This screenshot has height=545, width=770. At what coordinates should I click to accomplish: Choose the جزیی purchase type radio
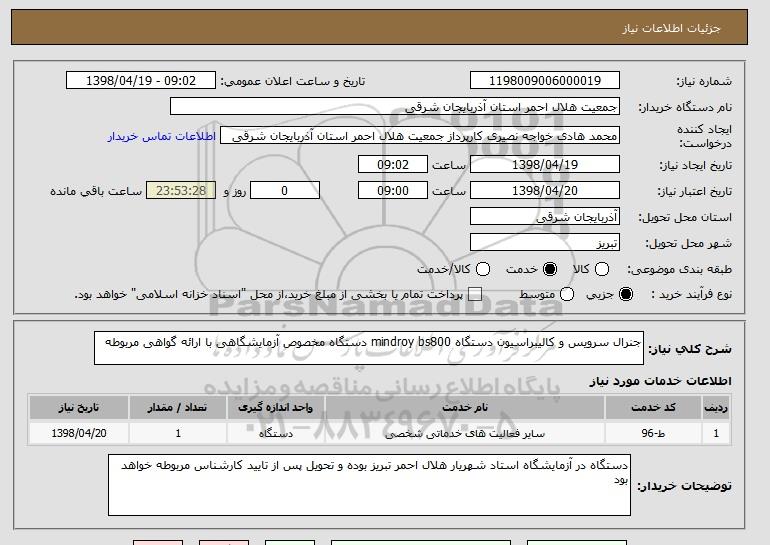coord(626,294)
